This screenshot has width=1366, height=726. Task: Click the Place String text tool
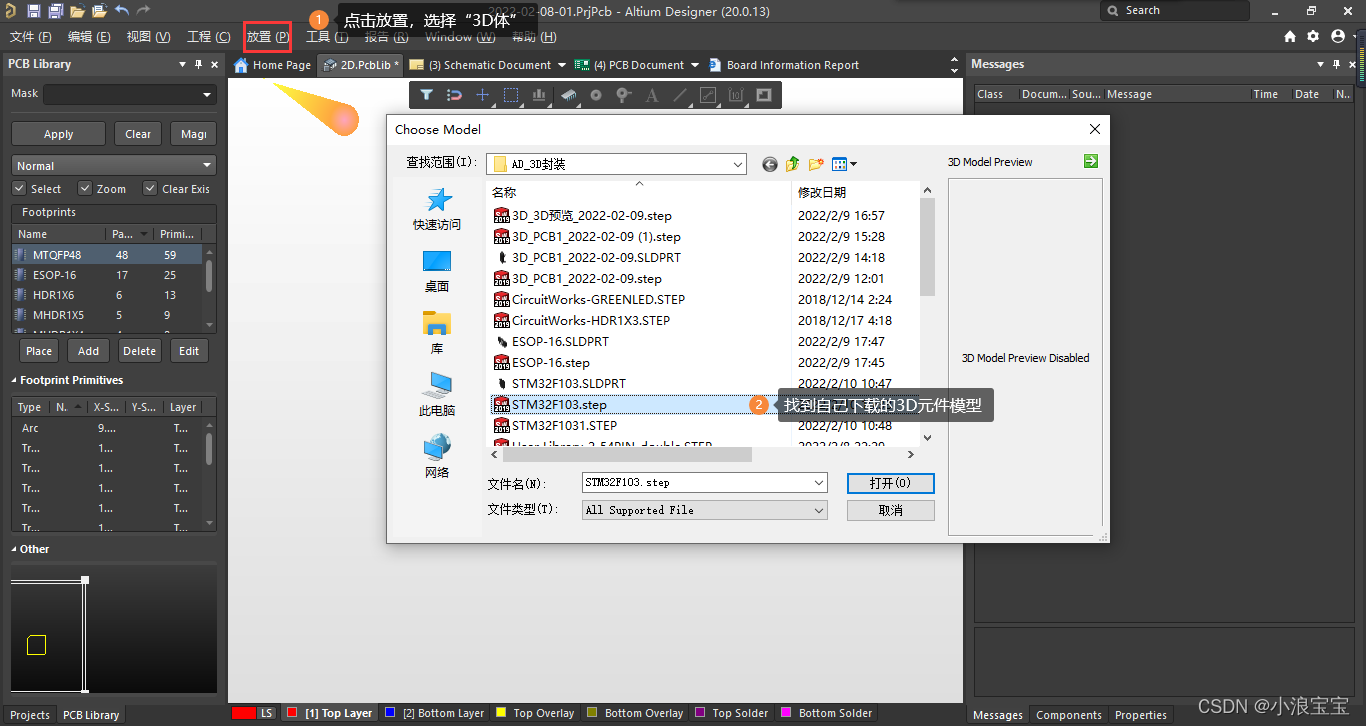652,95
